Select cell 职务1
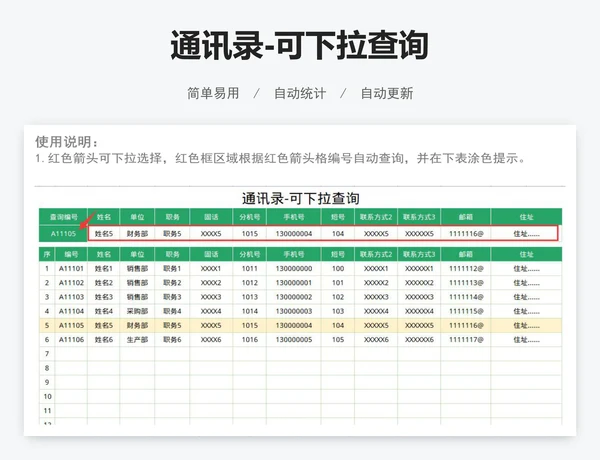Viewport: 600px width, 460px height. pyautogui.click(x=172, y=269)
